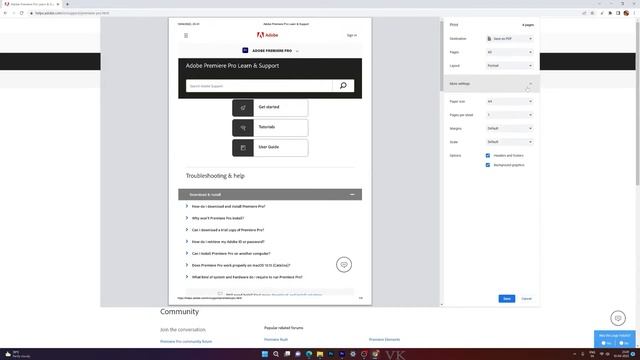Click the browser back arrow
The image size is (640, 360).
coord(5,13)
